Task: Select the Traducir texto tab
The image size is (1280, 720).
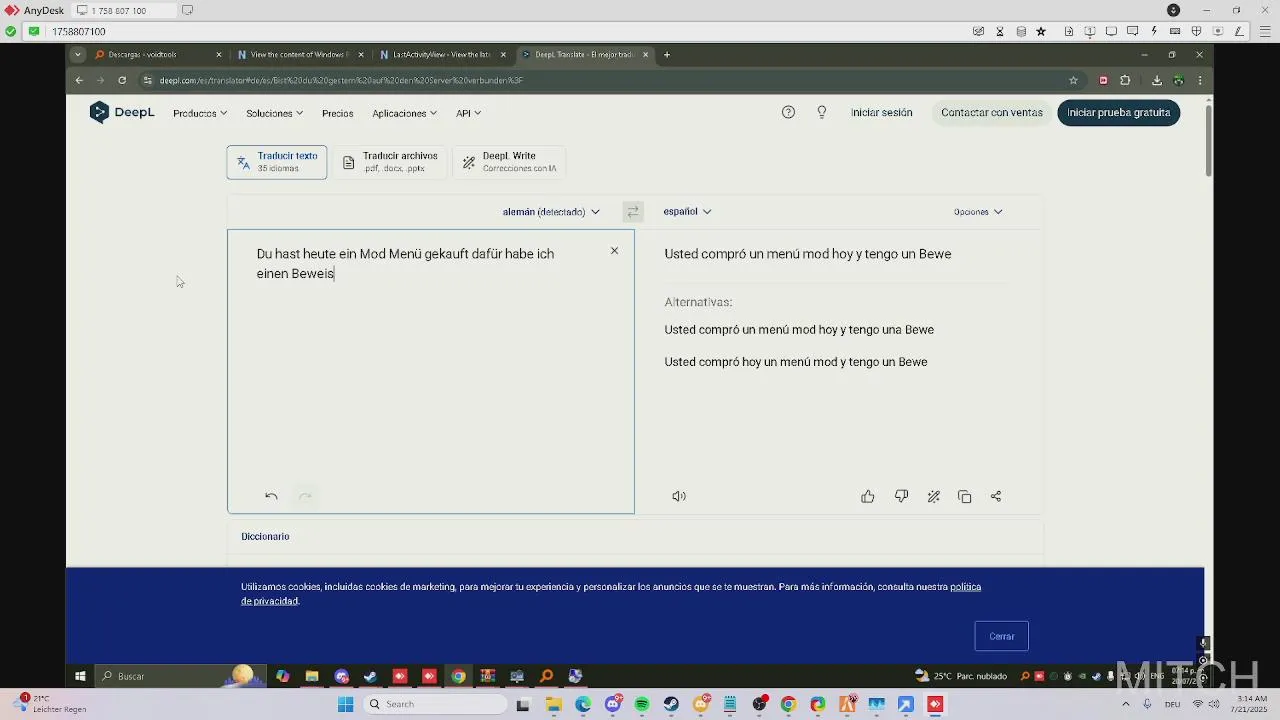Action: [277, 162]
